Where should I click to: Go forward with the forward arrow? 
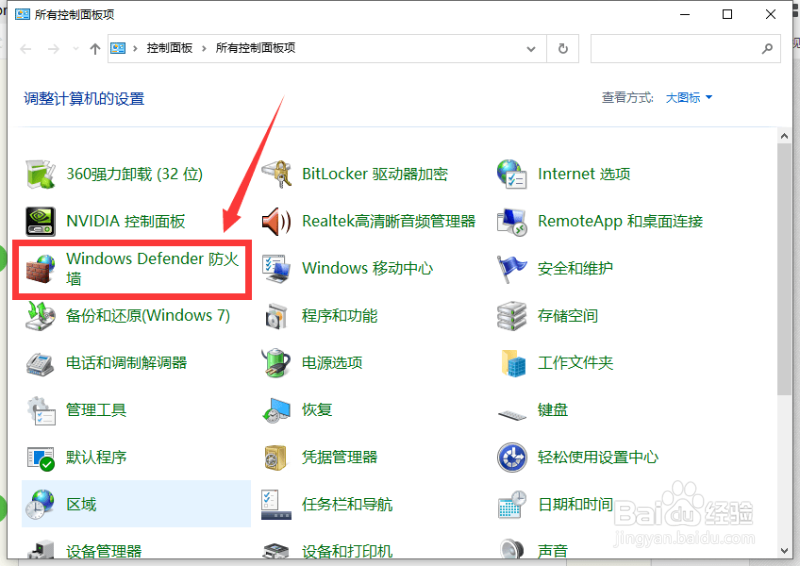pos(53,49)
